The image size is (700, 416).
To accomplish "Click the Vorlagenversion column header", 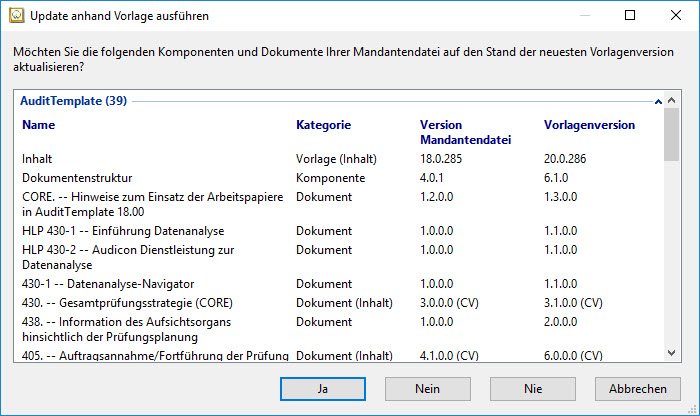I will (x=589, y=125).
